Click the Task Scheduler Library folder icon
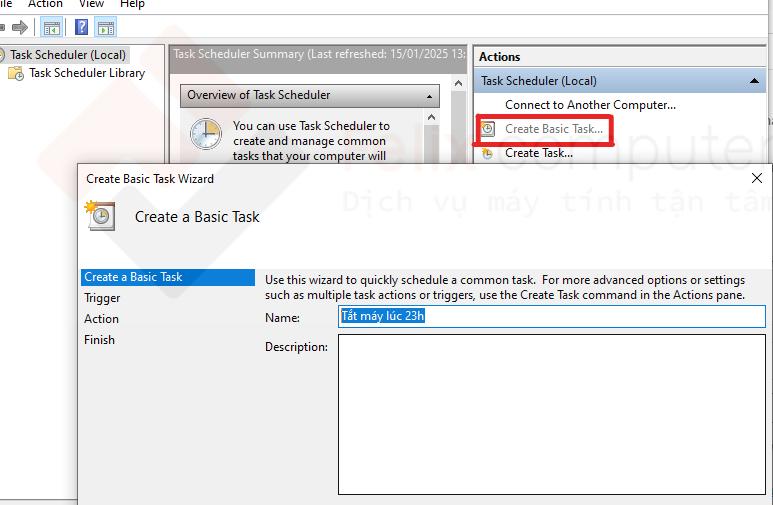This screenshot has height=505, width=773. coord(16,73)
